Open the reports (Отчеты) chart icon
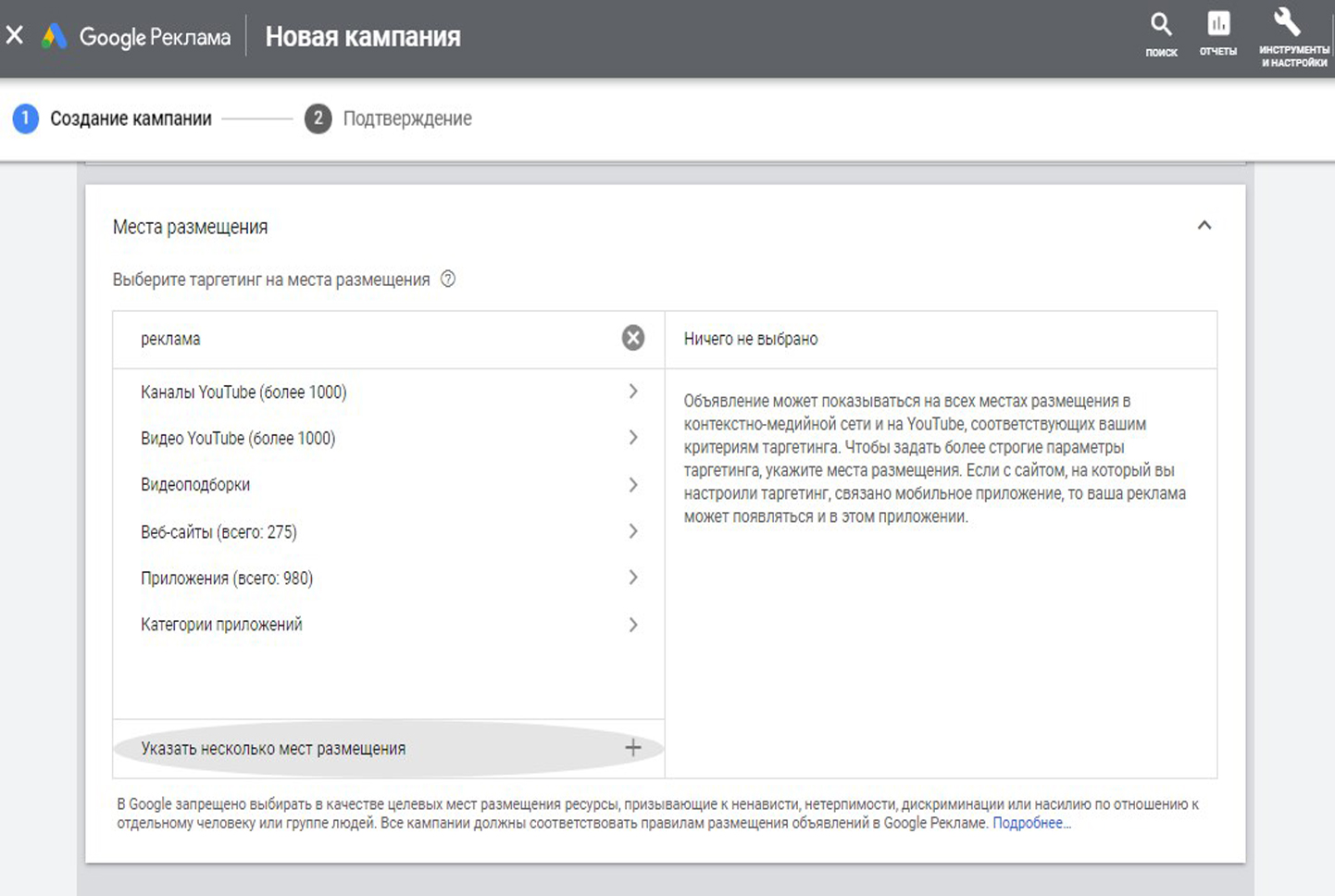The image size is (1335, 896). (1218, 24)
